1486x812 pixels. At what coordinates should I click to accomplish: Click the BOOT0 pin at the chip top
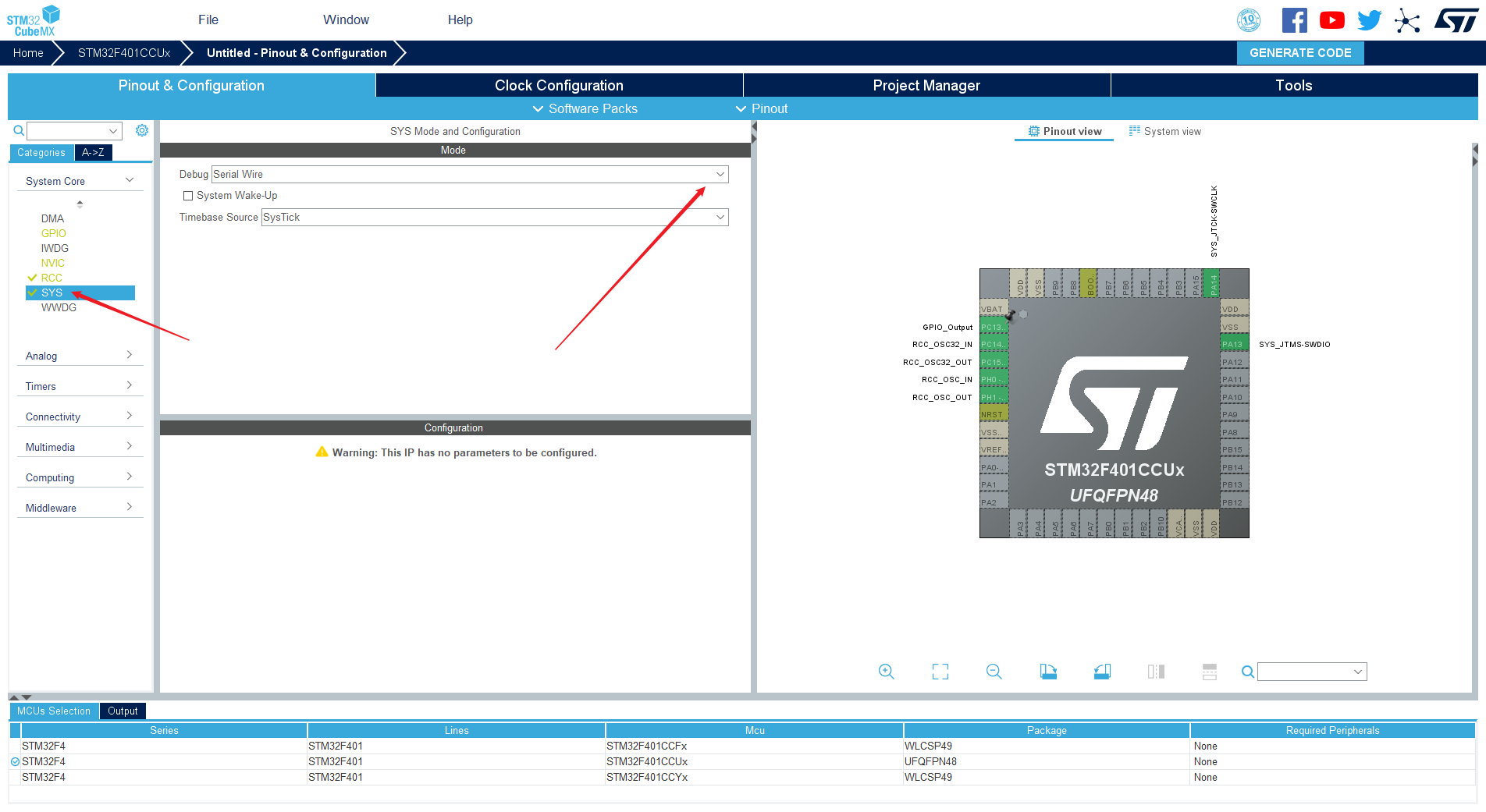pos(1088,284)
